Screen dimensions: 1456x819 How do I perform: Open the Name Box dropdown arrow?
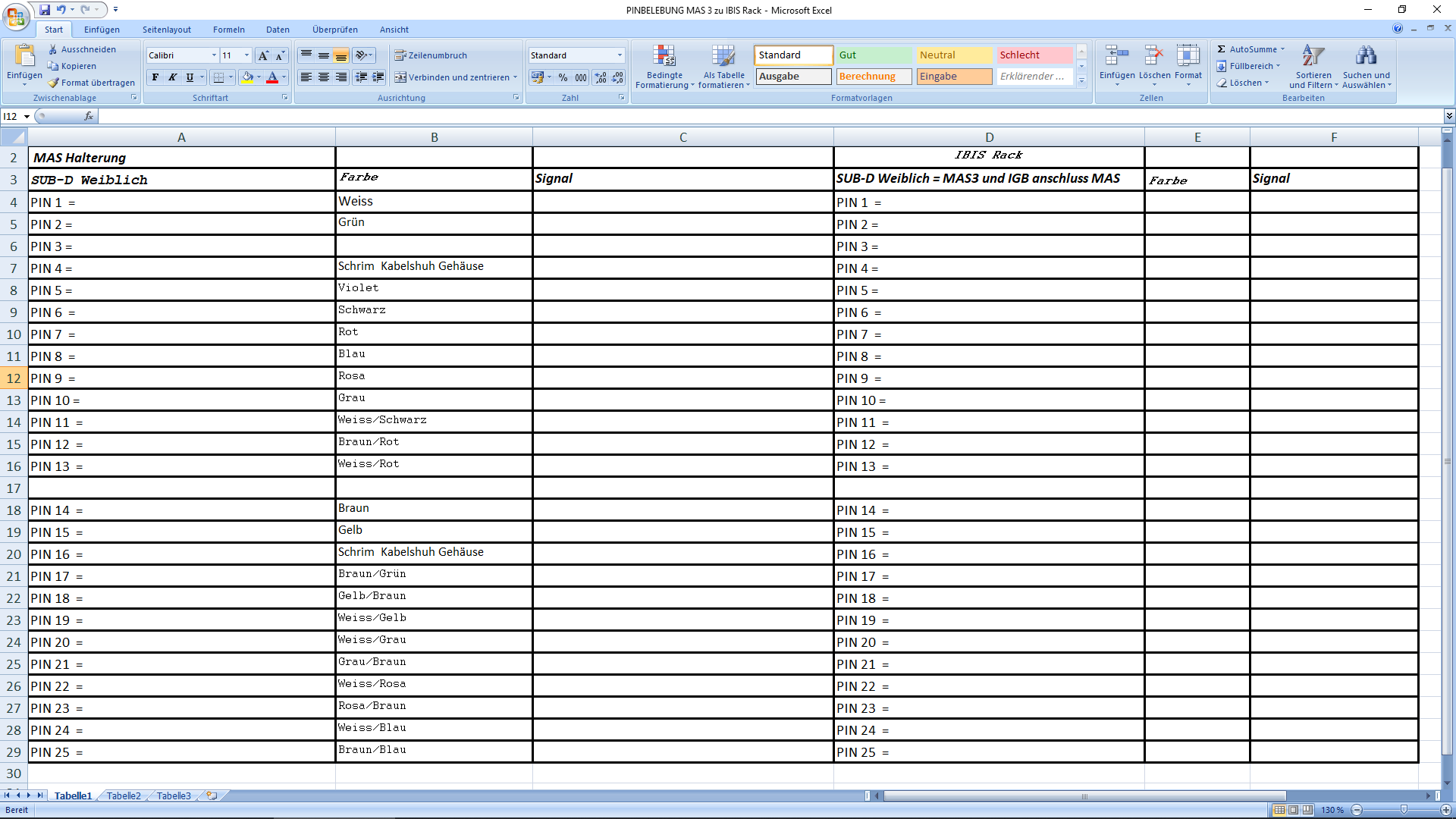point(27,116)
